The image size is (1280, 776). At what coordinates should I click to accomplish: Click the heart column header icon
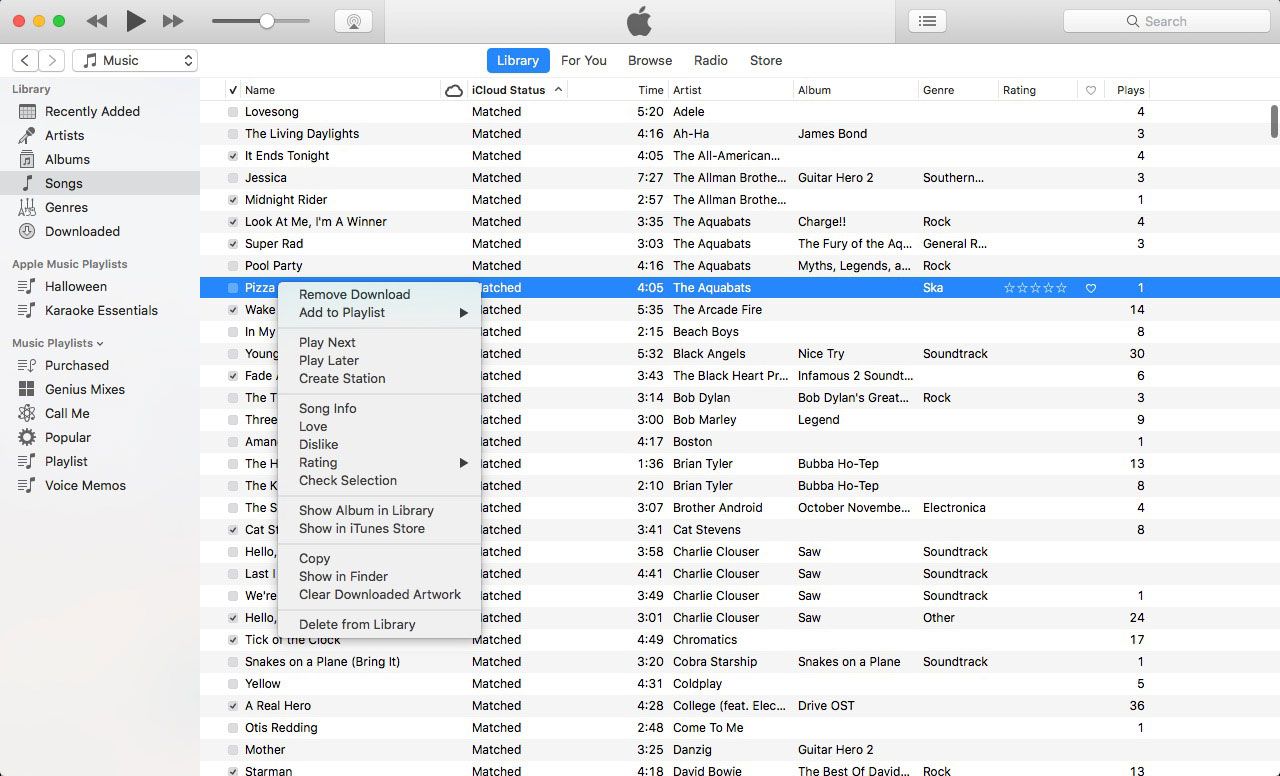click(x=1091, y=90)
